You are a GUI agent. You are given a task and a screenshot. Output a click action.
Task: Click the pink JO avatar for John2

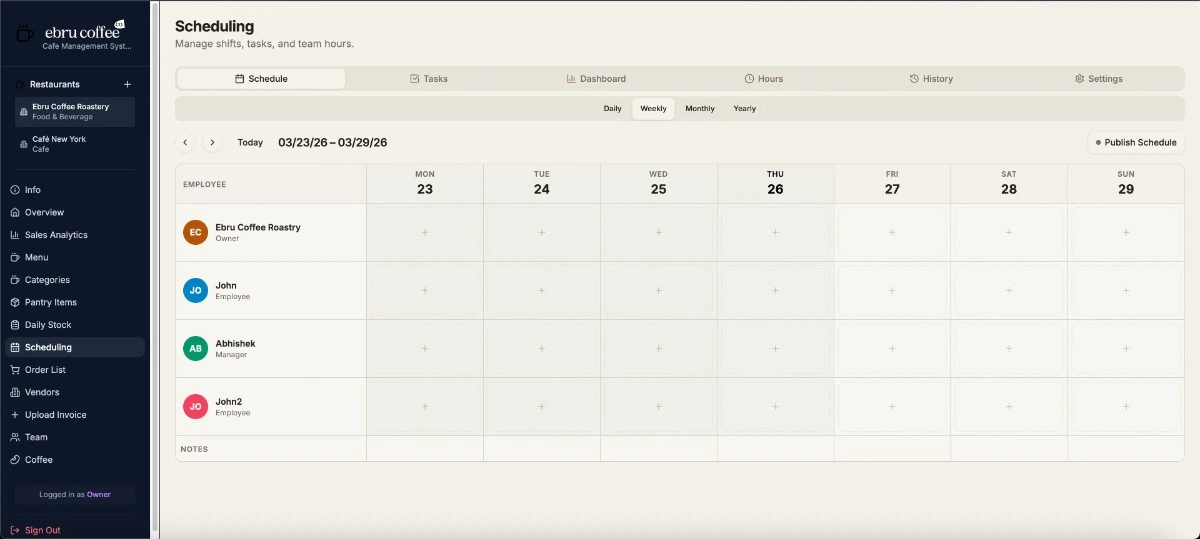click(195, 406)
